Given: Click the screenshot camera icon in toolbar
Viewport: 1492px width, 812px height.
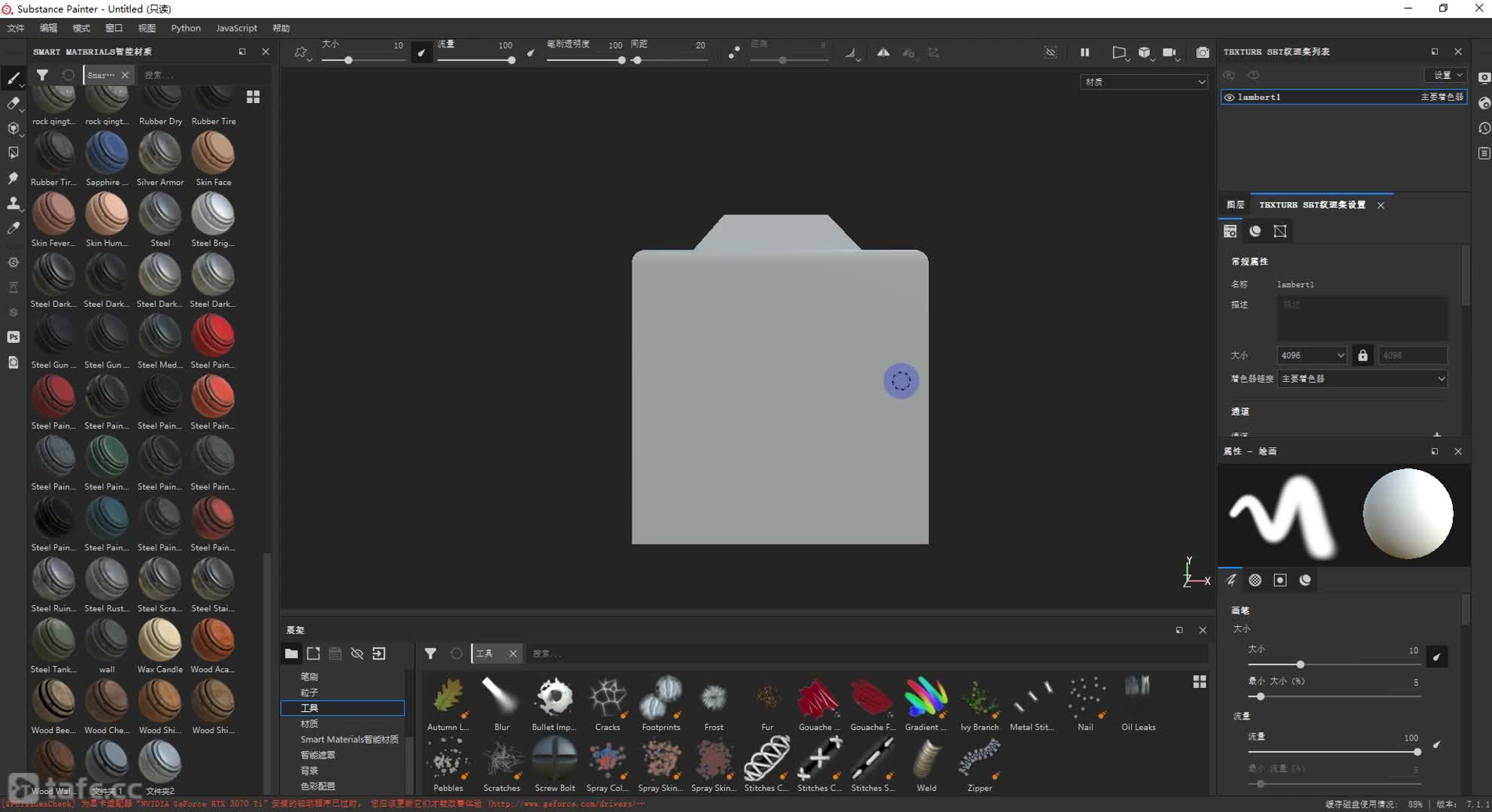Looking at the screenshot, I should tap(1202, 53).
